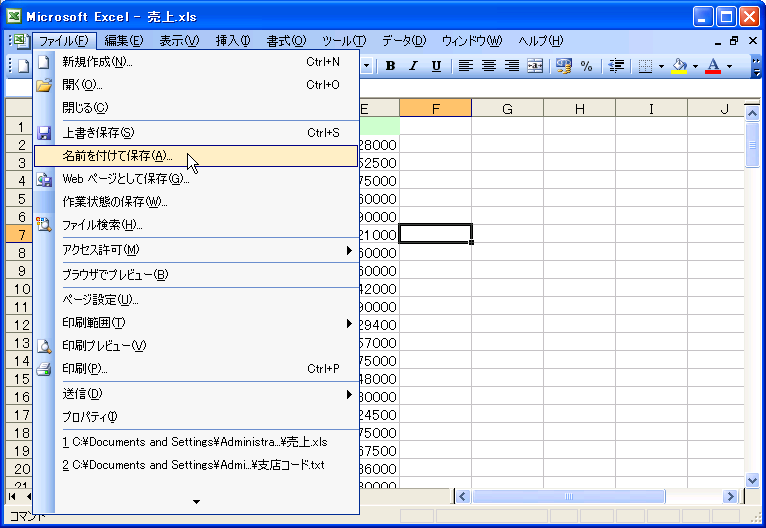Expand toolbar options chevron
Screen dimensions: 766x528
click(756, 67)
